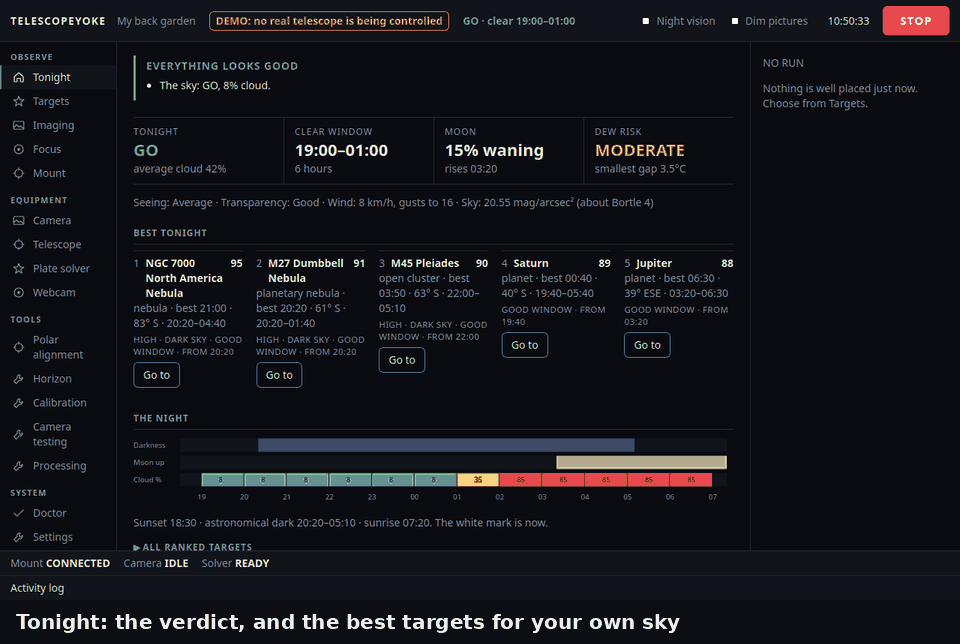Click the 15% waning moon value
This screenshot has width=960, height=644.
[494, 151]
